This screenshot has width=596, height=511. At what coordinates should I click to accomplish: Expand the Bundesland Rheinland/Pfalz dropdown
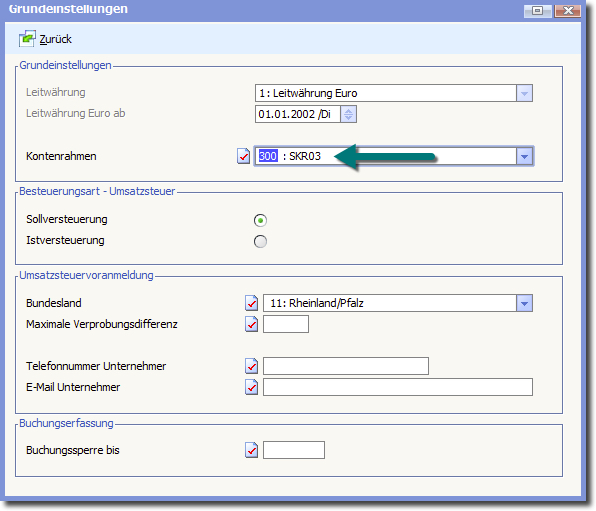525,303
